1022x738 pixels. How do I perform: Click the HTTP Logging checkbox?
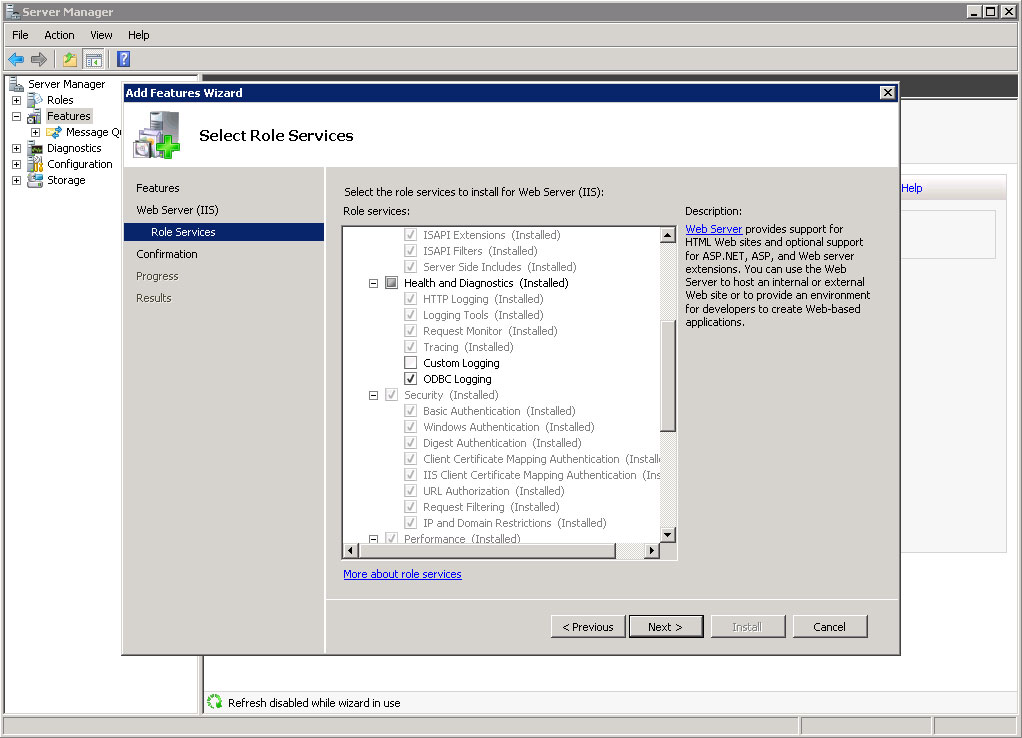pos(411,299)
